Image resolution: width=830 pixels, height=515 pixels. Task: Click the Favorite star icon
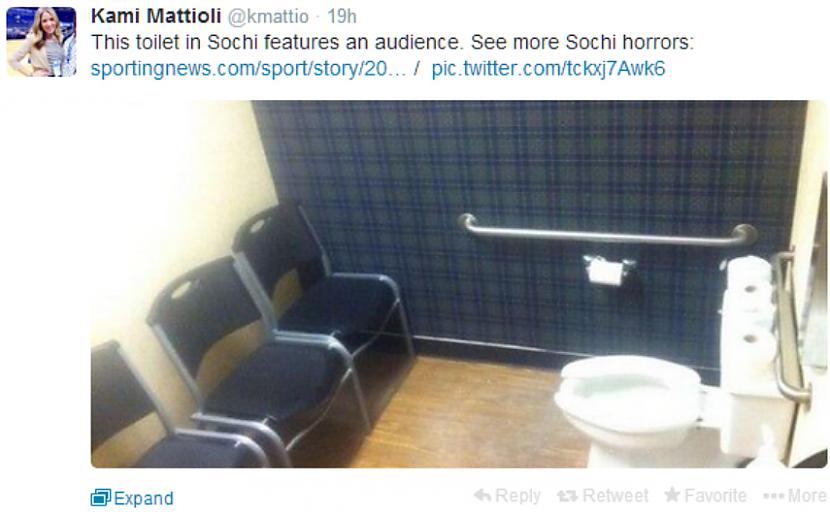click(x=672, y=495)
